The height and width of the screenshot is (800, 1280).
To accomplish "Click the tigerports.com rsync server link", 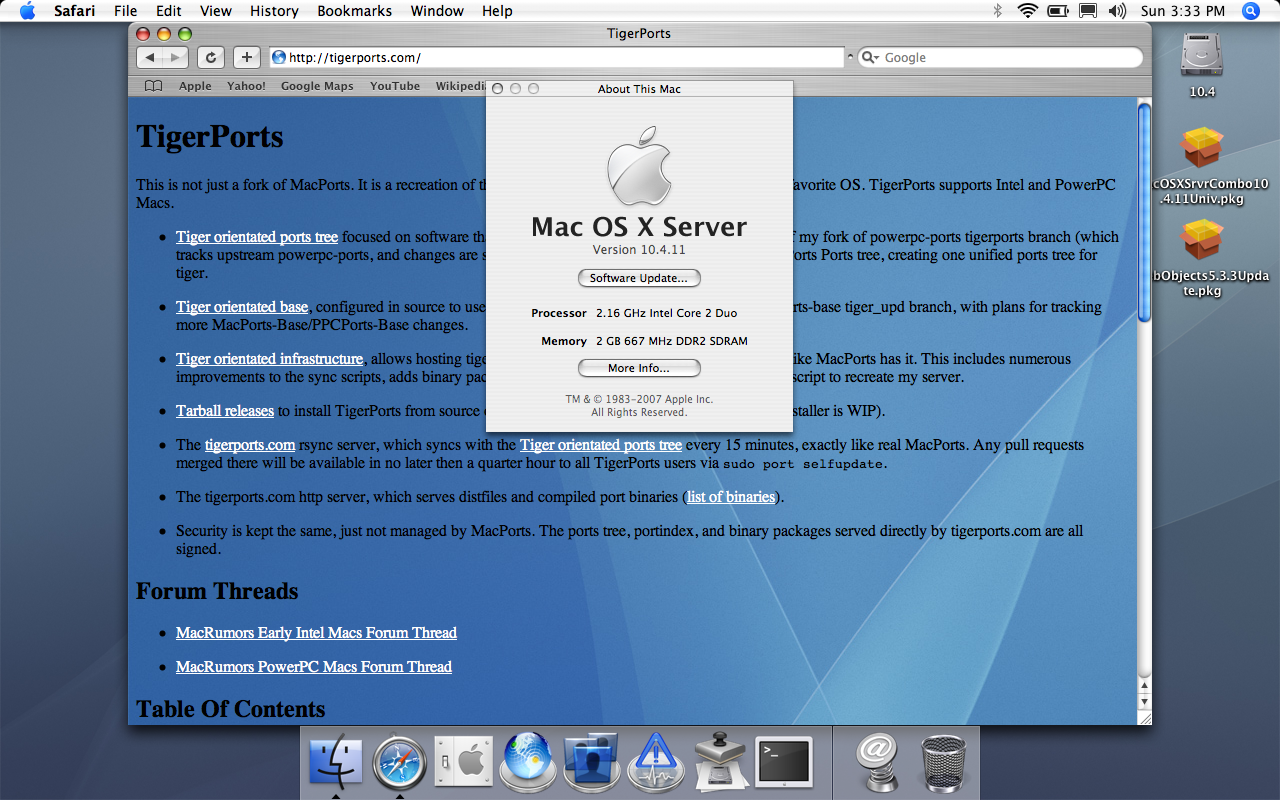I will point(250,445).
